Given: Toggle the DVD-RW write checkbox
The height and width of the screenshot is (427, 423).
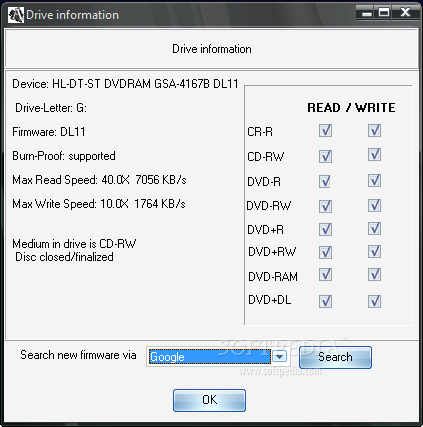Looking at the screenshot, I should 374,205.
